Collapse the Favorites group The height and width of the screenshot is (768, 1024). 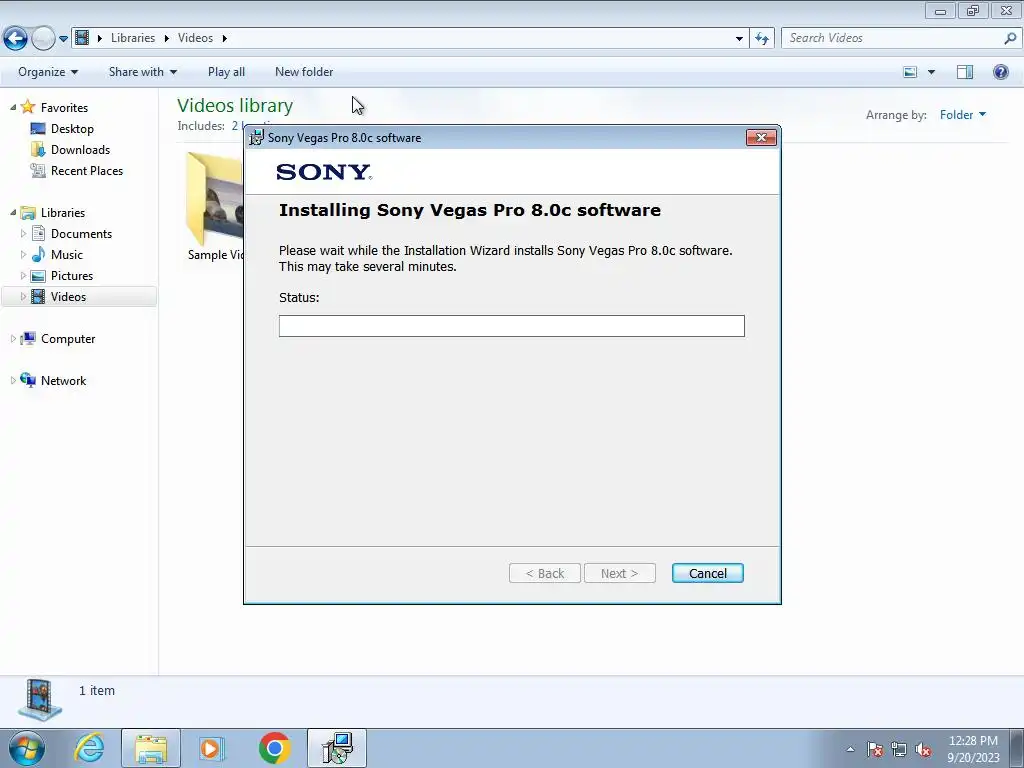point(13,107)
